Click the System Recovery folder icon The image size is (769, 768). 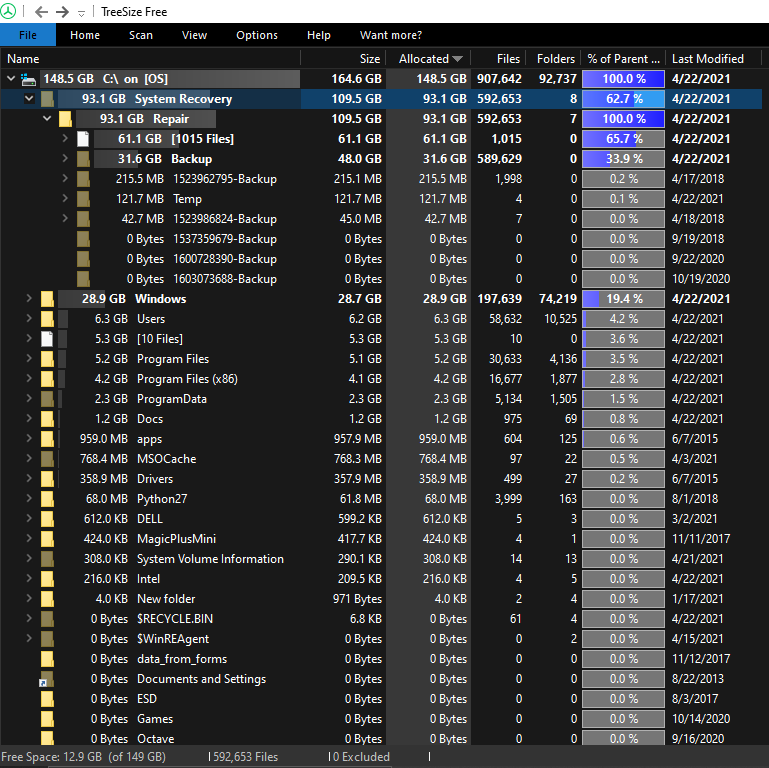coord(48,99)
